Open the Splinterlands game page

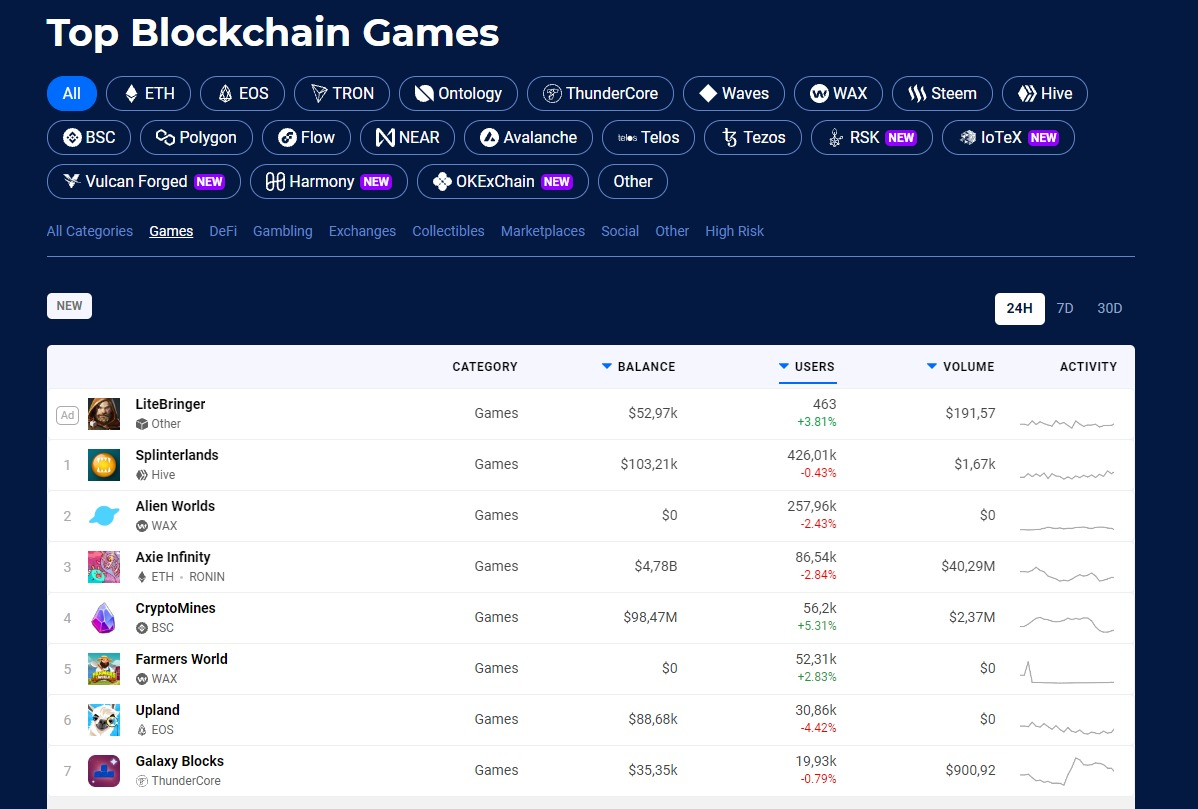(176, 455)
